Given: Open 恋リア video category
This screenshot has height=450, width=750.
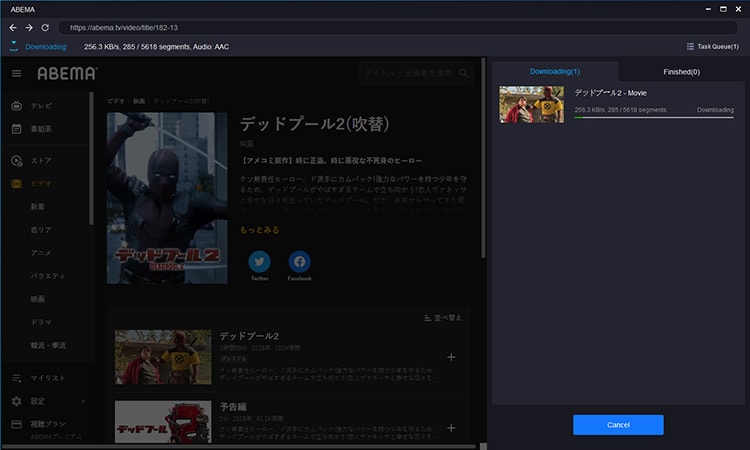Looking at the screenshot, I should point(41,230).
